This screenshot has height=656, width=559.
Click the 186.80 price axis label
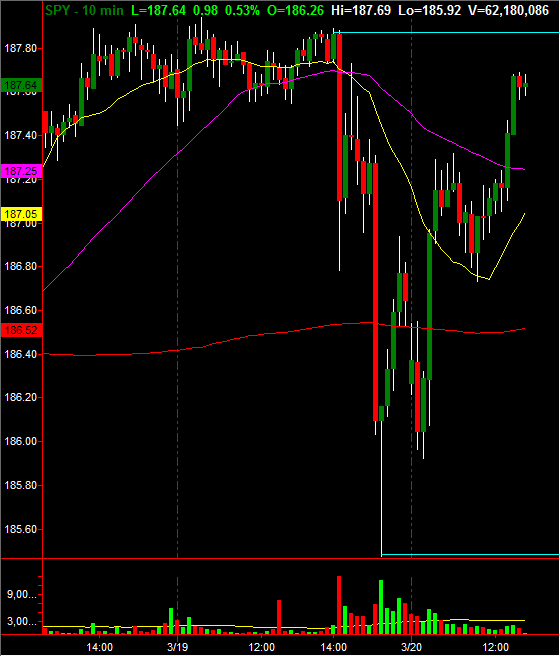pyautogui.click(x=20, y=266)
